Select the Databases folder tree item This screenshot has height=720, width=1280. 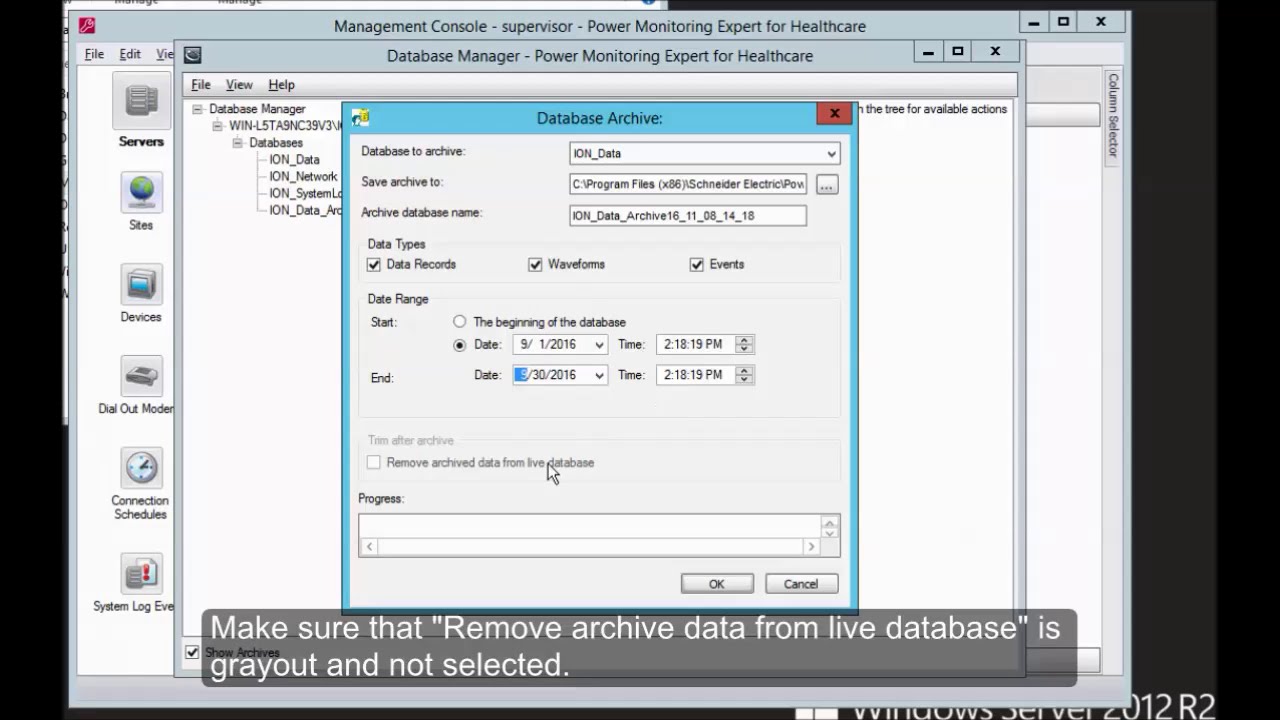pos(276,143)
